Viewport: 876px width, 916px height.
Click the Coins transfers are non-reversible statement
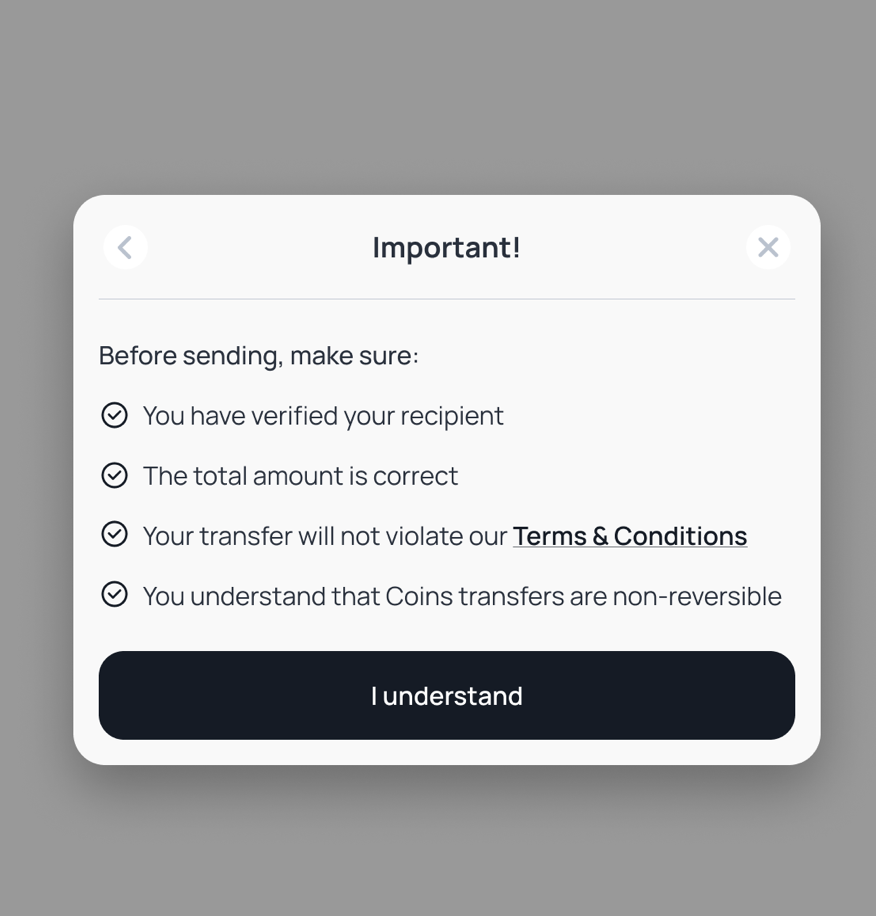pos(462,596)
